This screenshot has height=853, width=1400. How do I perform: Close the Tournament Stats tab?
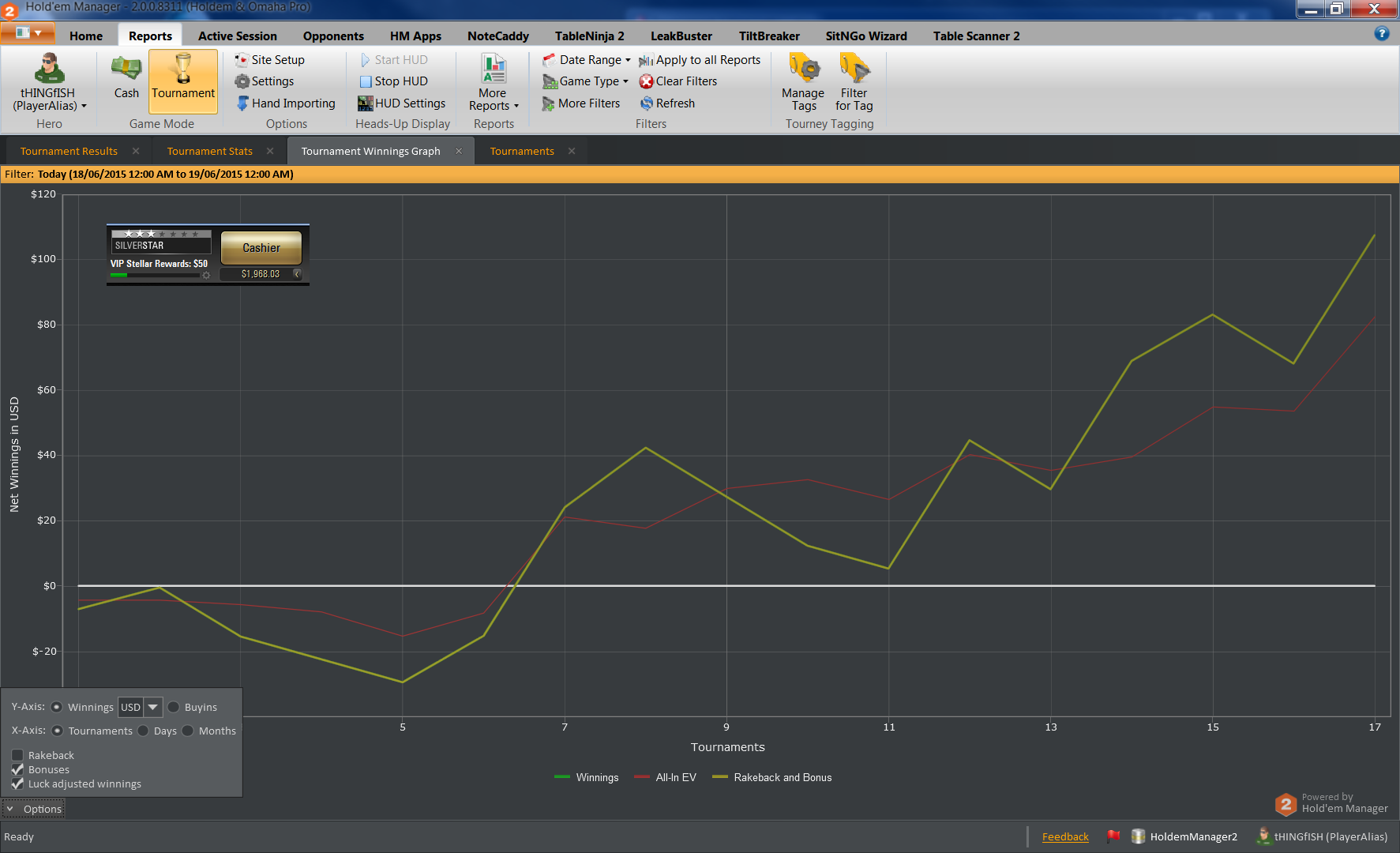pyautogui.click(x=270, y=151)
